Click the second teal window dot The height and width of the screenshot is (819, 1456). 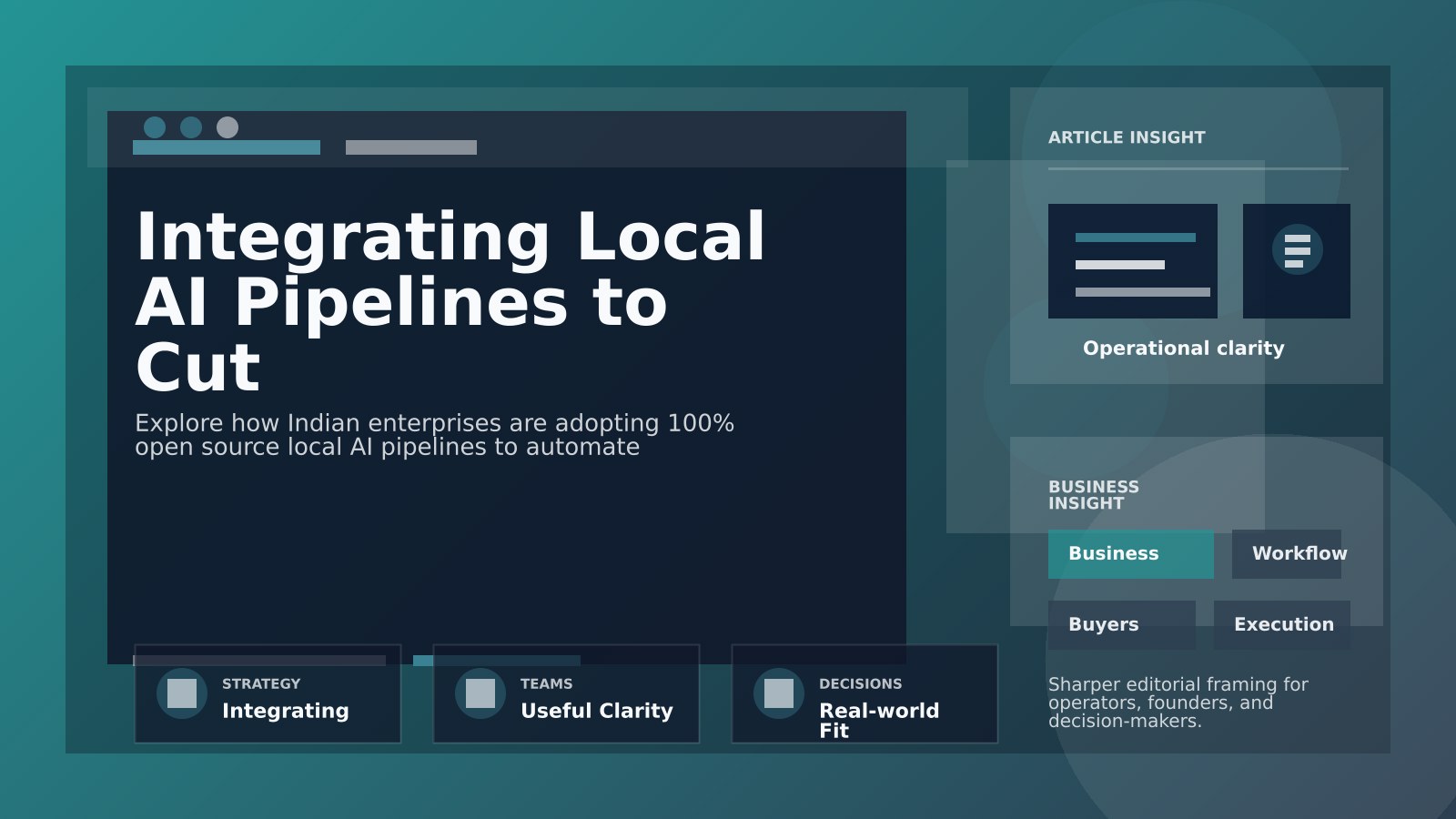[x=191, y=127]
